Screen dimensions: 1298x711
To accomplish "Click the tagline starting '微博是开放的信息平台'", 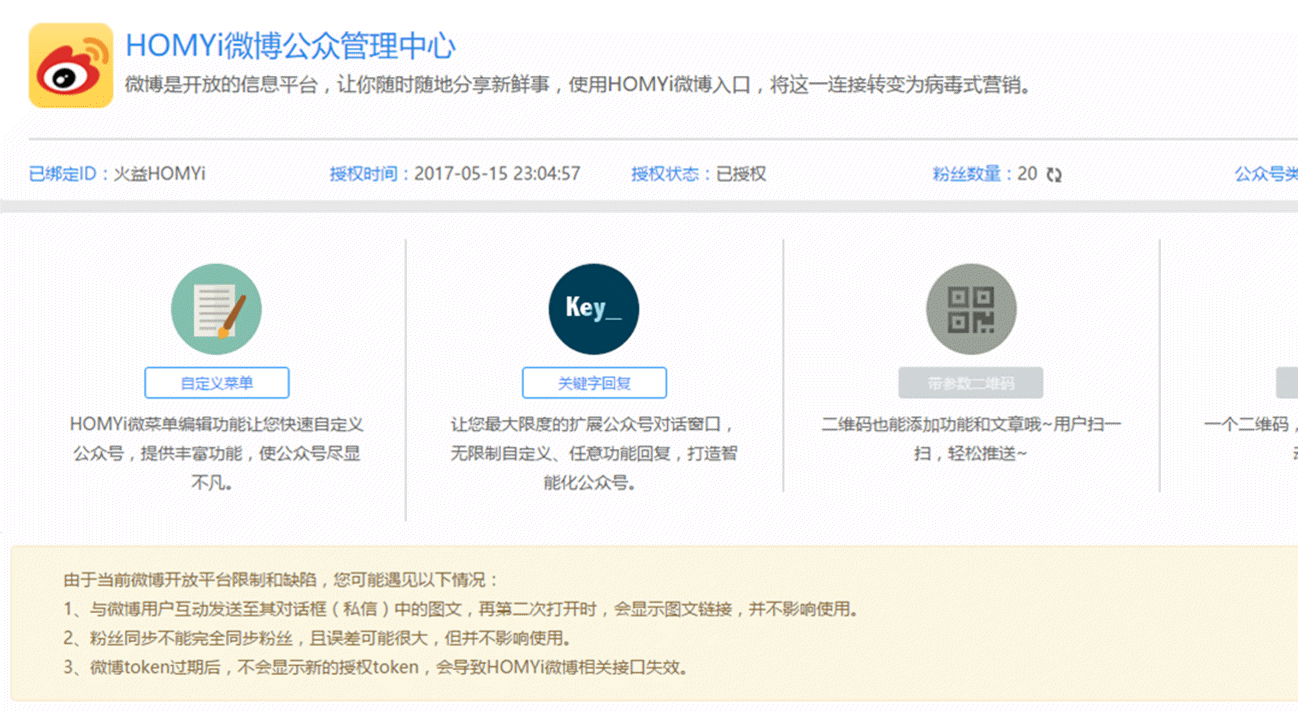I will [578, 85].
